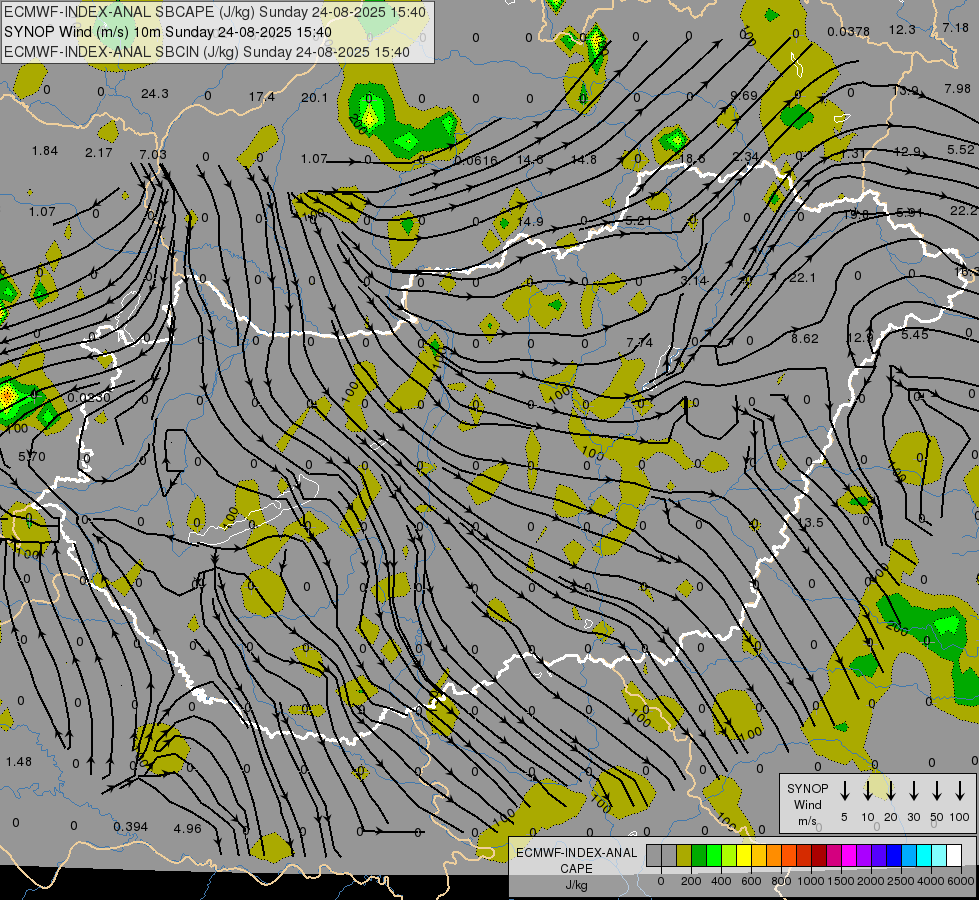The image size is (979, 900).
Task: Click the map value 3.14
Action: click(x=694, y=280)
